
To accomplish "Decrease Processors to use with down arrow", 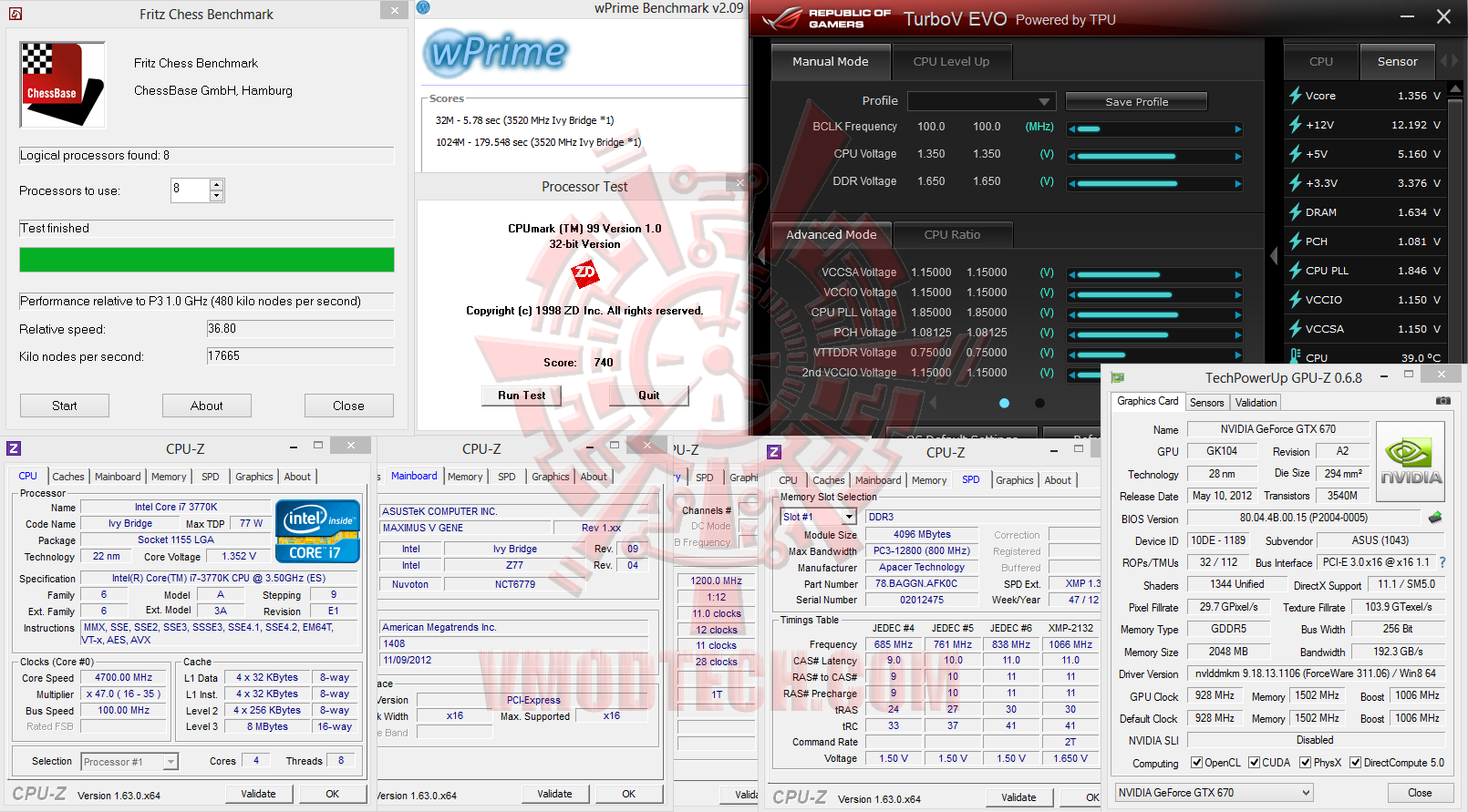I will pyautogui.click(x=216, y=196).
